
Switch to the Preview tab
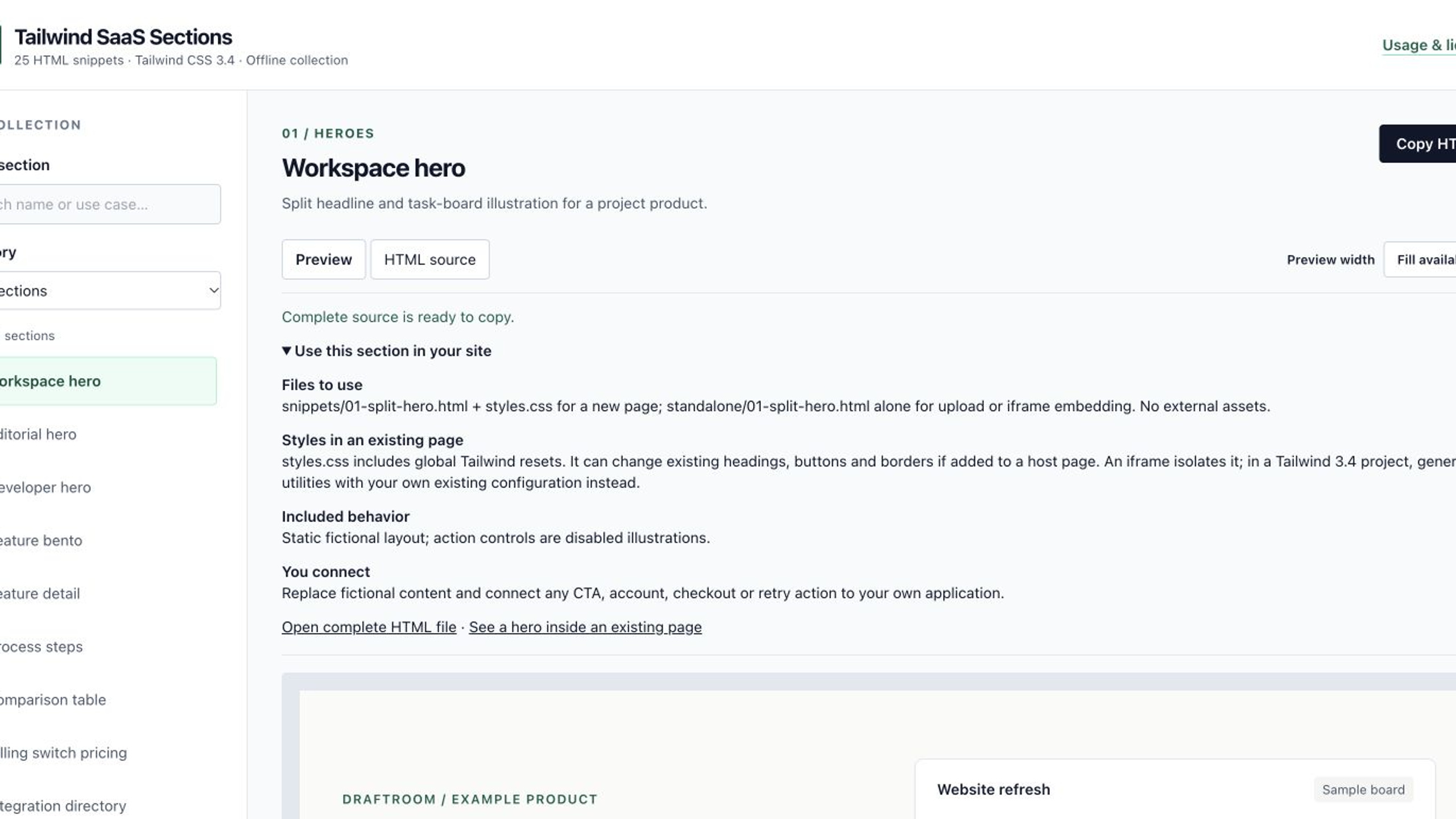[324, 259]
